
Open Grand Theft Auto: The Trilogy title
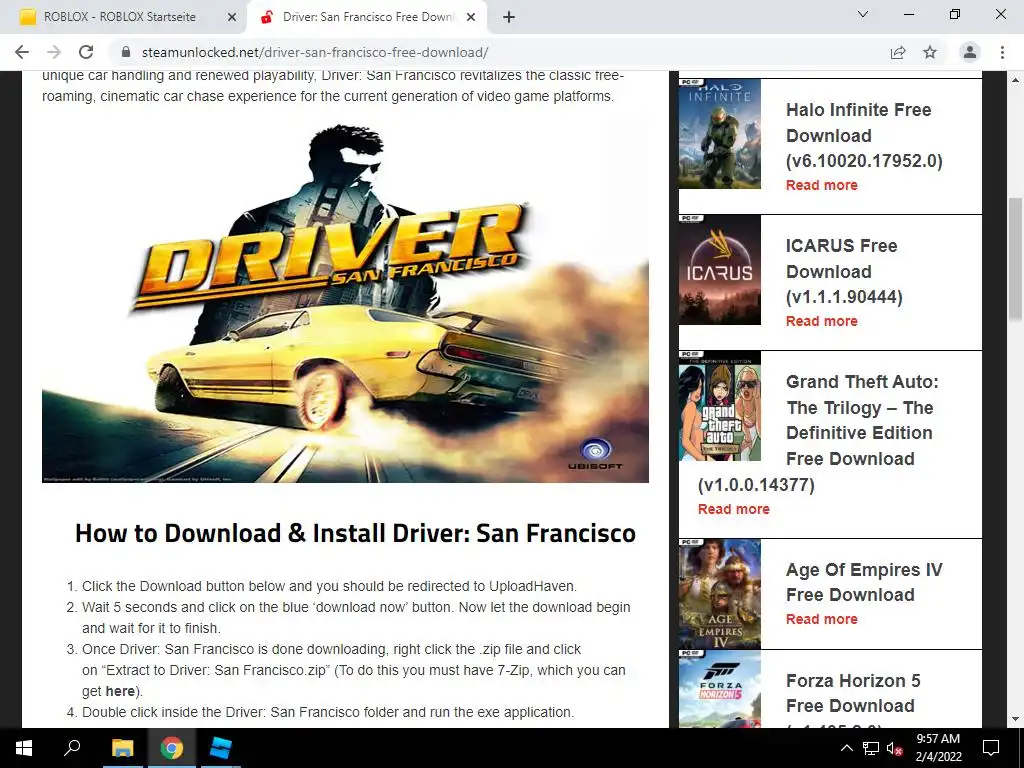818,433
